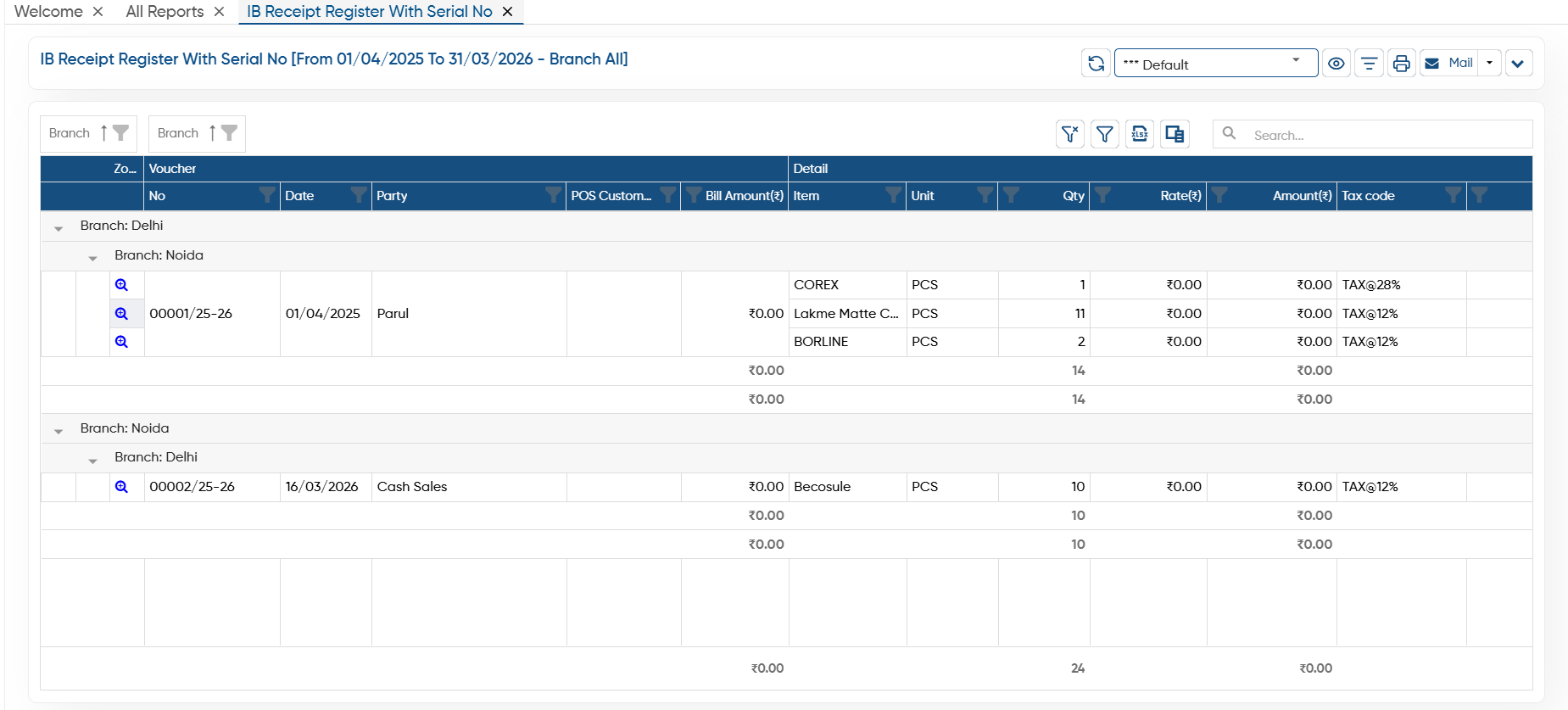Click the Becosule item cell
This screenshot has height=710, width=1568.
[x=847, y=487]
